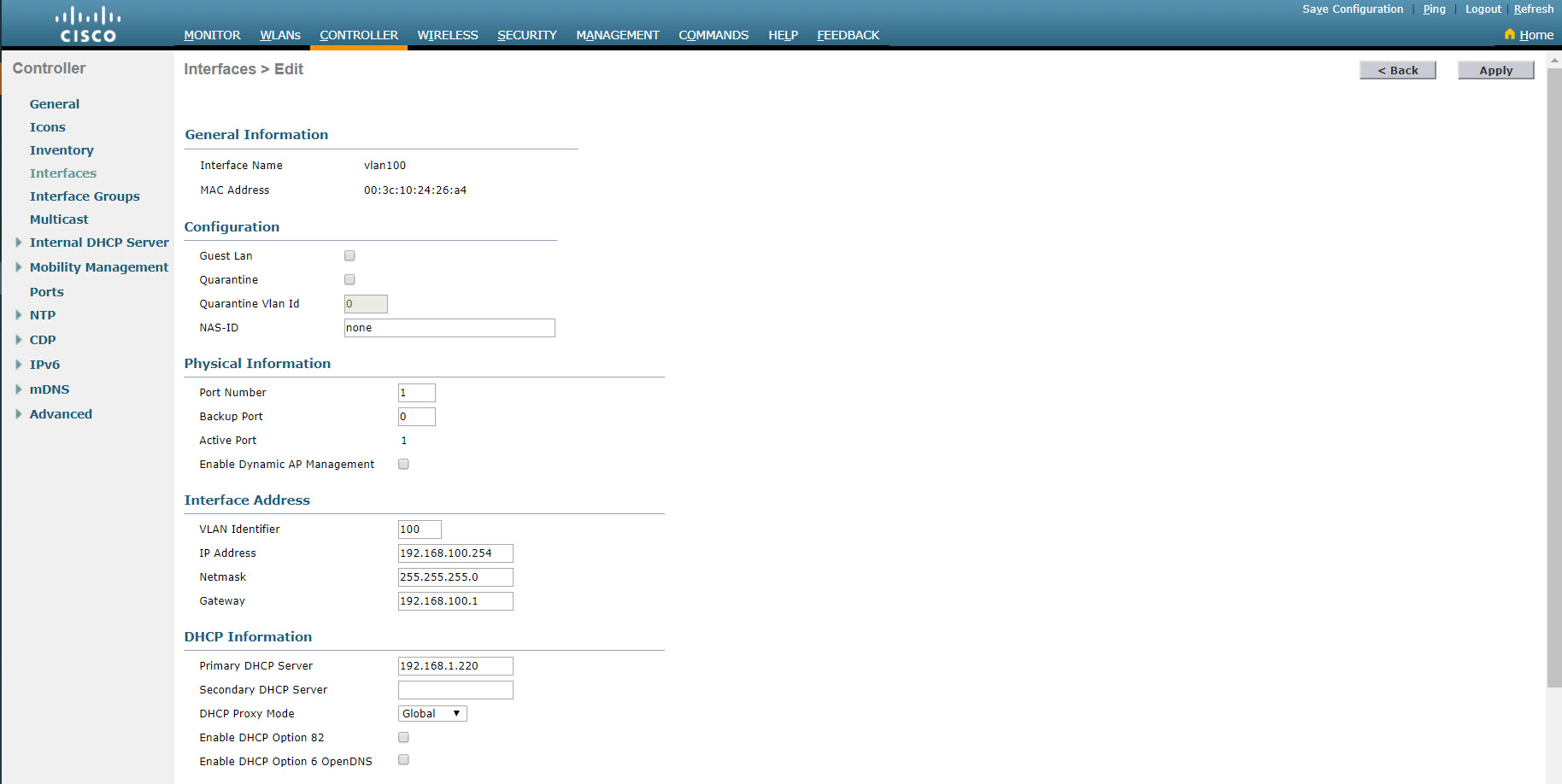Screen dimensions: 1562x784
Task: Click the Back button
Action: tap(1398, 70)
